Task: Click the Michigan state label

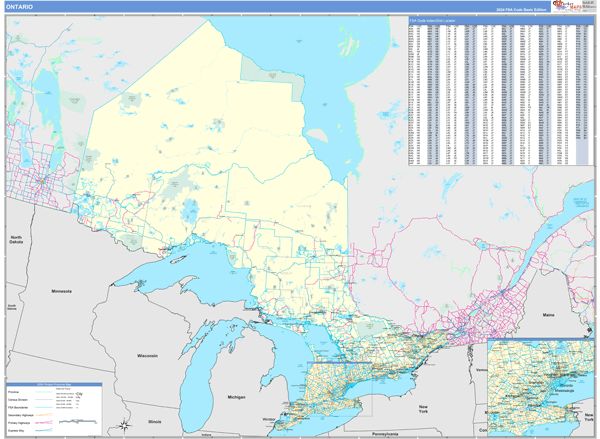Action: pos(236,397)
